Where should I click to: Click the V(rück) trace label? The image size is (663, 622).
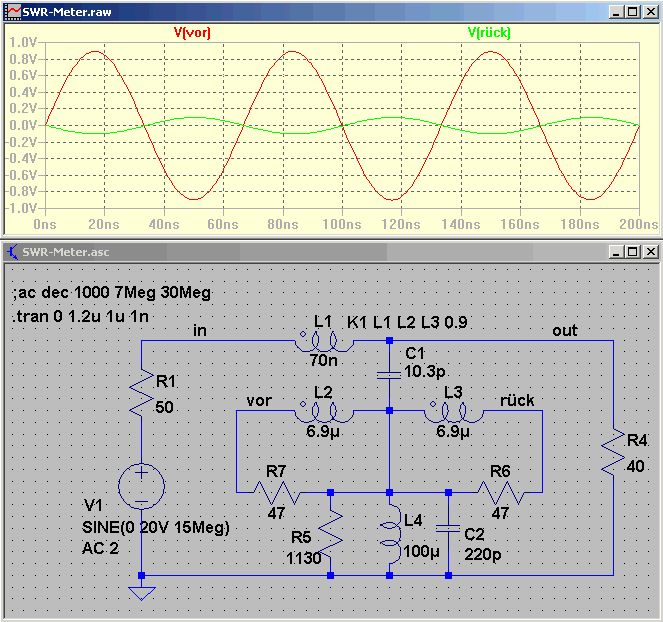[x=489, y=33]
